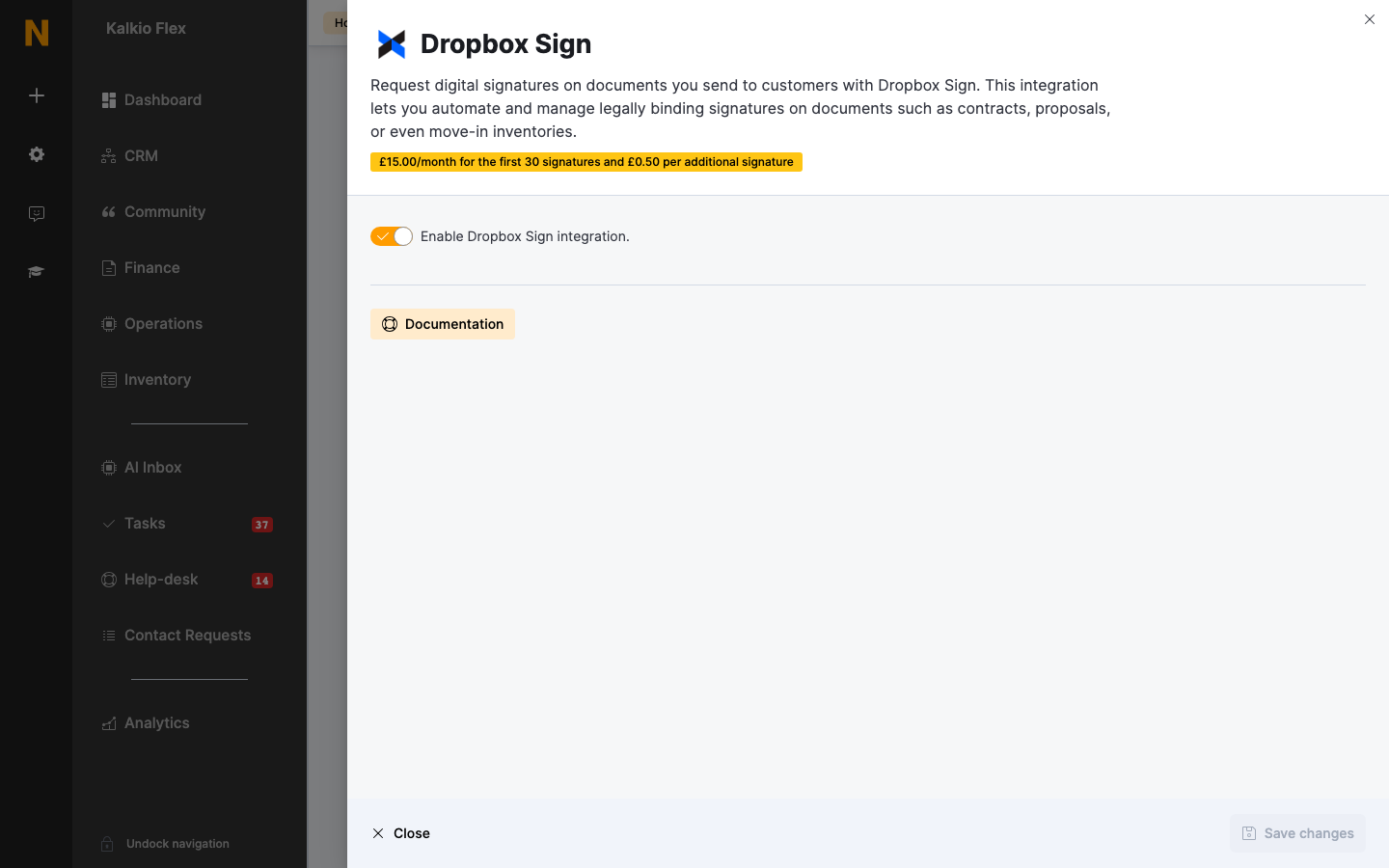Viewport: 1389px width, 868px height.
Task: Click the Save changes button
Action: point(1297,833)
